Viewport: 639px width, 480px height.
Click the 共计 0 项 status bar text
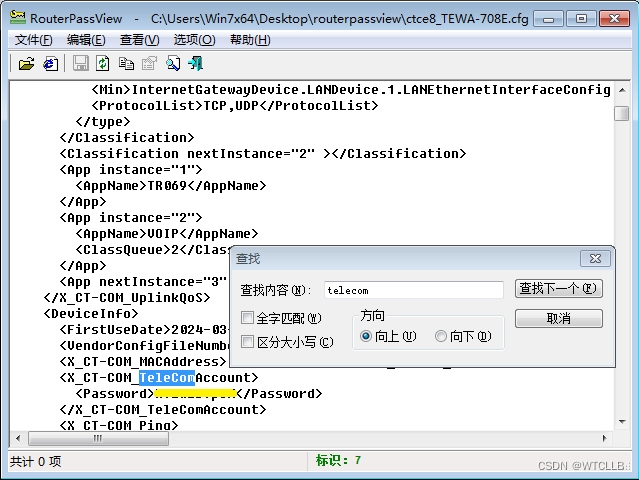35,462
